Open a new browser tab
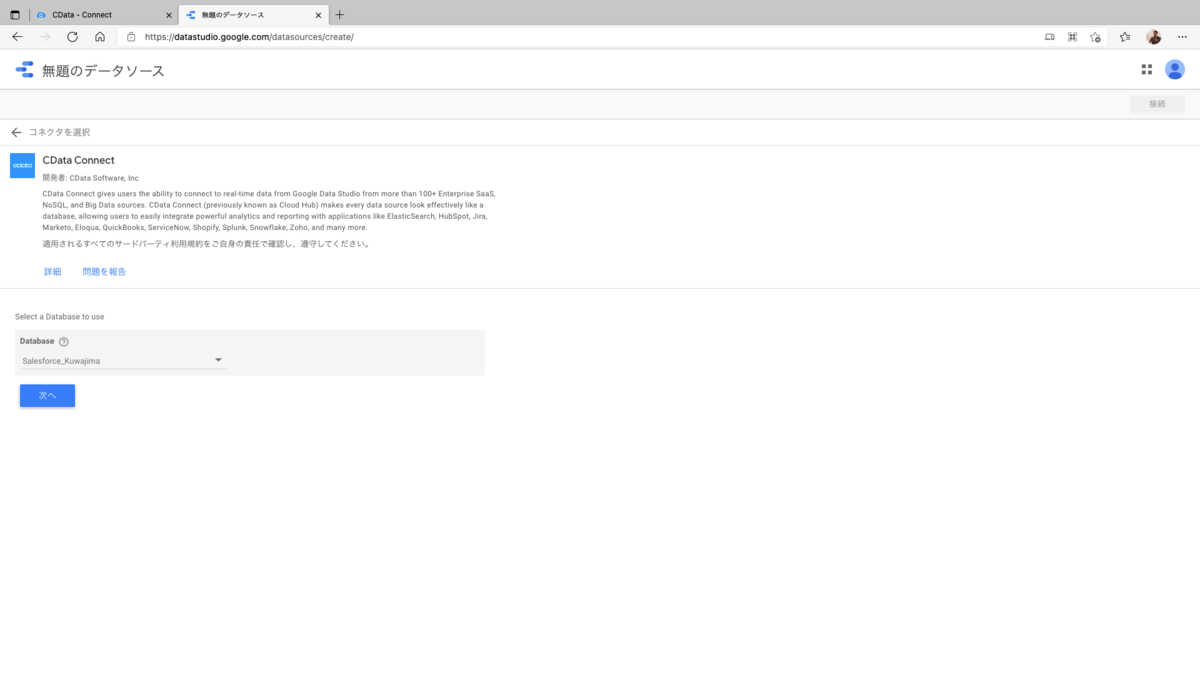 (x=340, y=15)
